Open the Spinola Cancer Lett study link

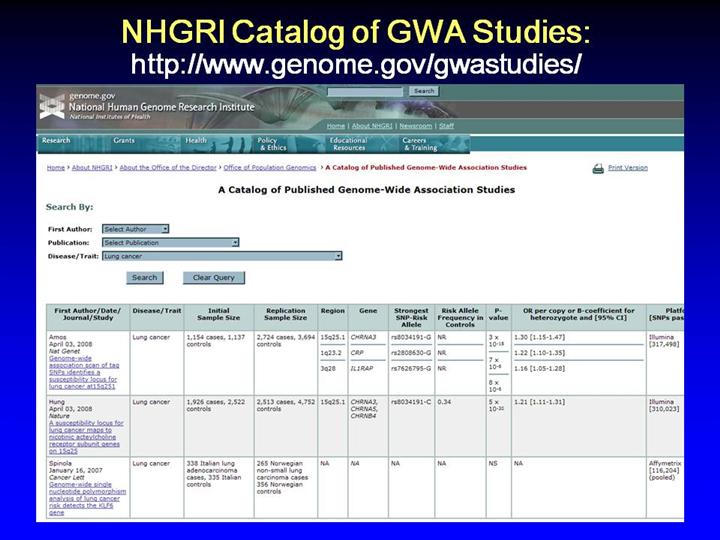(x=84, y=496)
